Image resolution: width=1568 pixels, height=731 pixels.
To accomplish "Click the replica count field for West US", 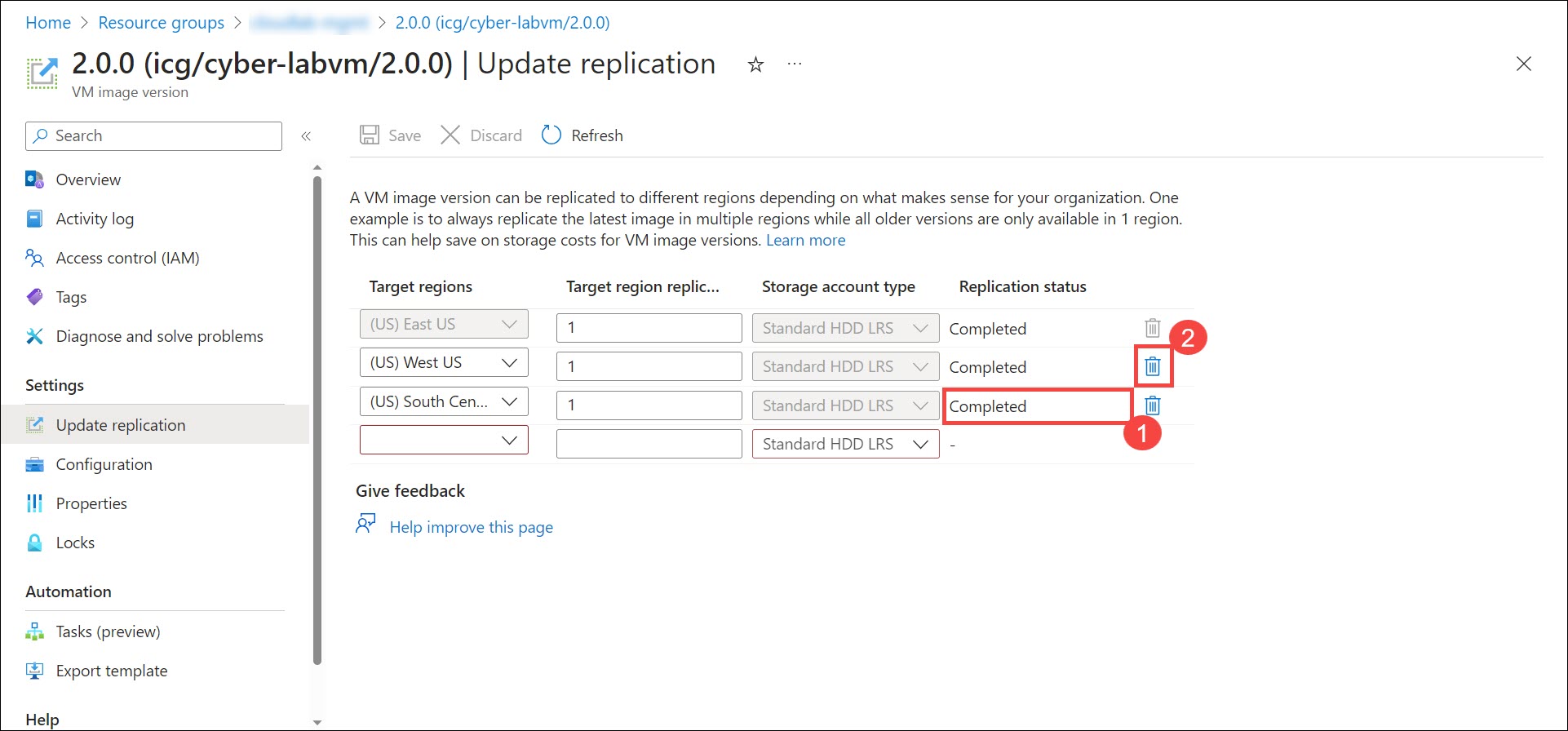I will (649, 366).
